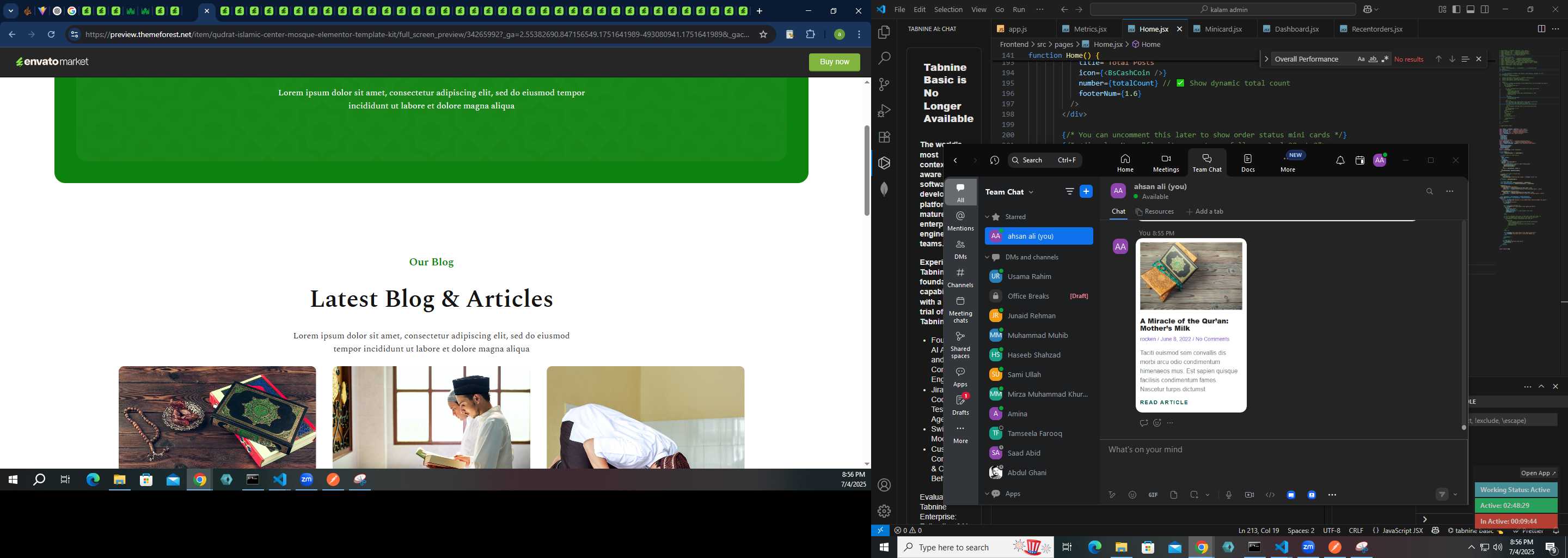Click READ ARTICLE link in message
The height and width of the screenshot is (558, 1568).
[1164, 403]
